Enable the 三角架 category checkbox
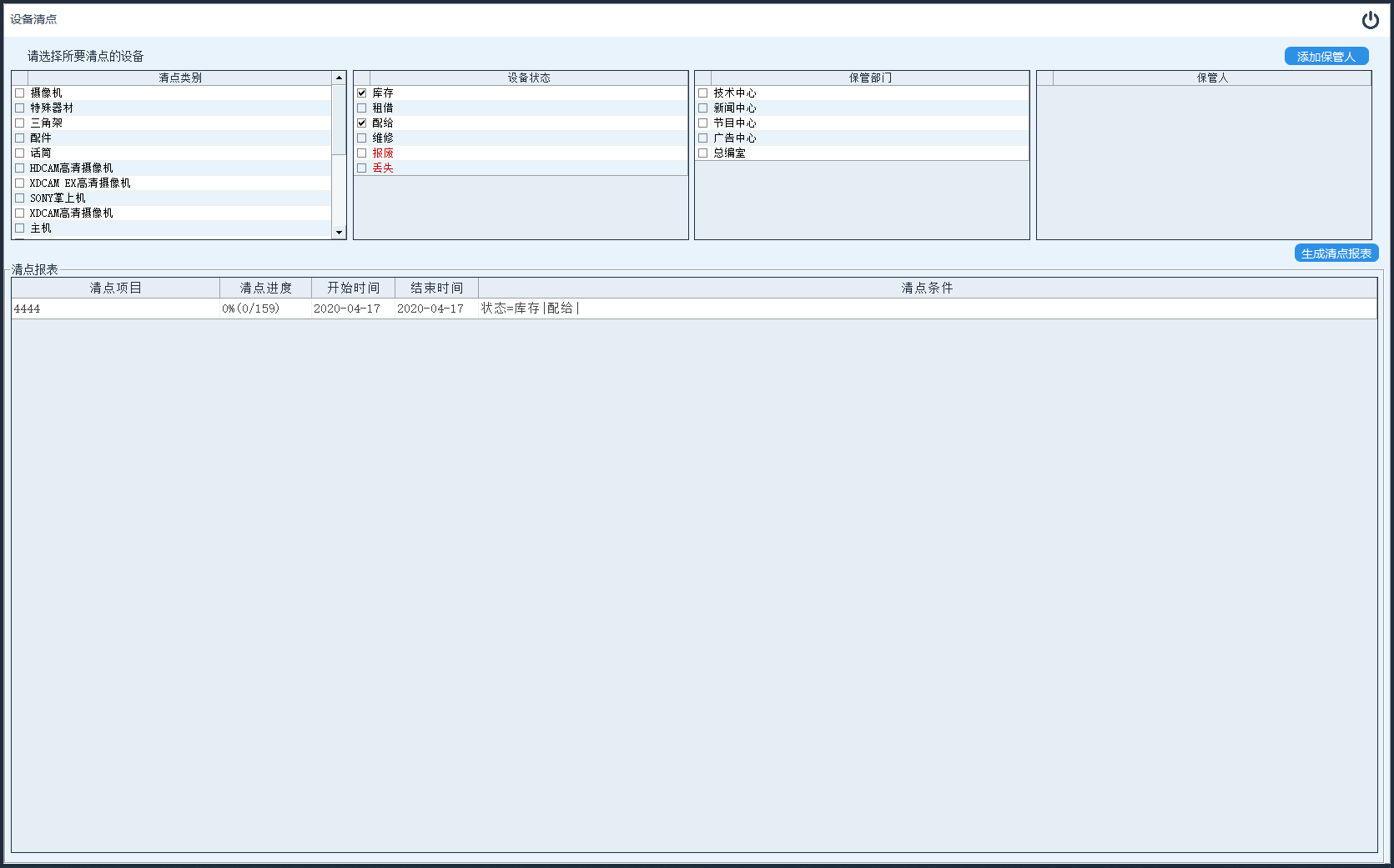Image resolution: width=1394 pixels, height=868 pixels. click(x=20, y=123)
